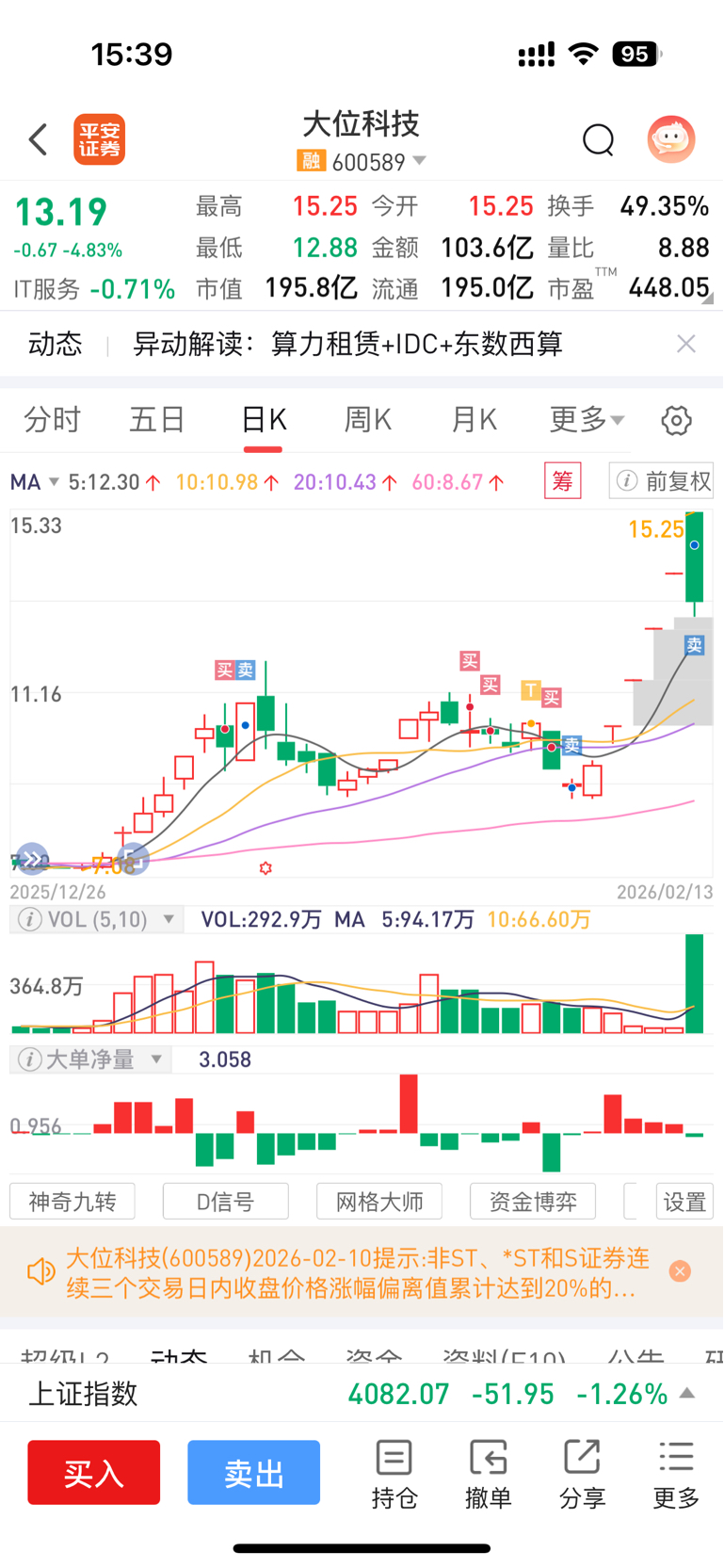The height and width of the screenshot is (1568, 724).
Task: Tap the double-arrow expand icon on chart
Action: pos(32,859)
